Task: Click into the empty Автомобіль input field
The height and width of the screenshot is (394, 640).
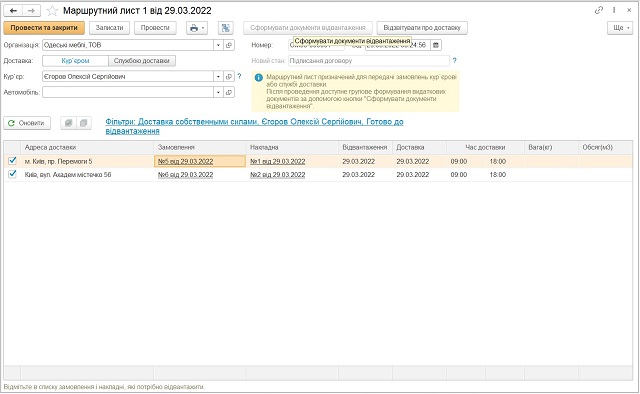Action: (x=128, y=92)
